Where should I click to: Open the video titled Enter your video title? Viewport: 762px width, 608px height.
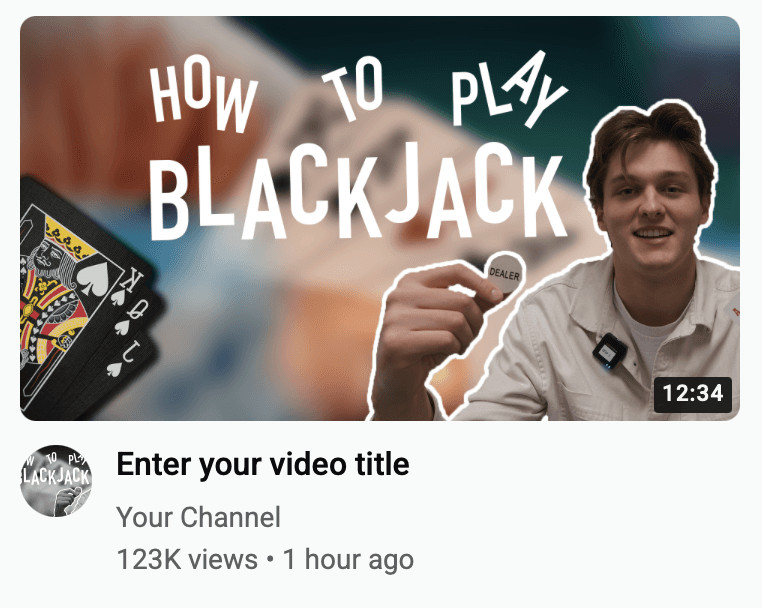click(x=263, y=465)
